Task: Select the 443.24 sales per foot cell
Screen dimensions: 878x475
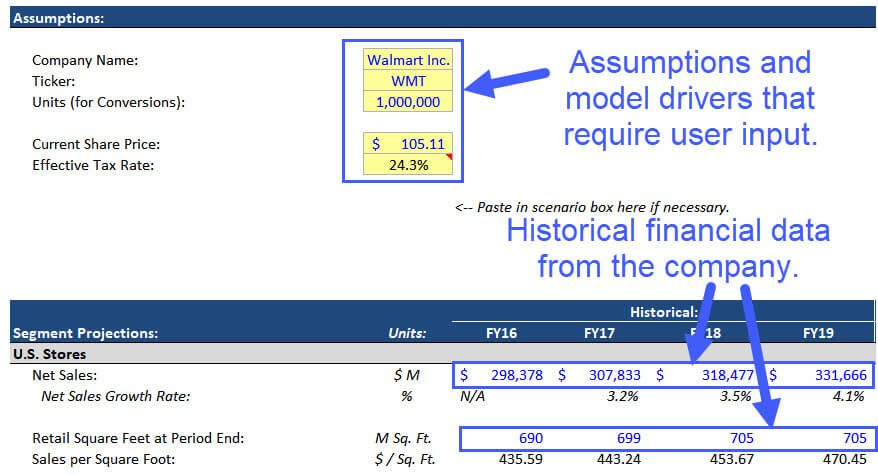Action: [619, 459]
